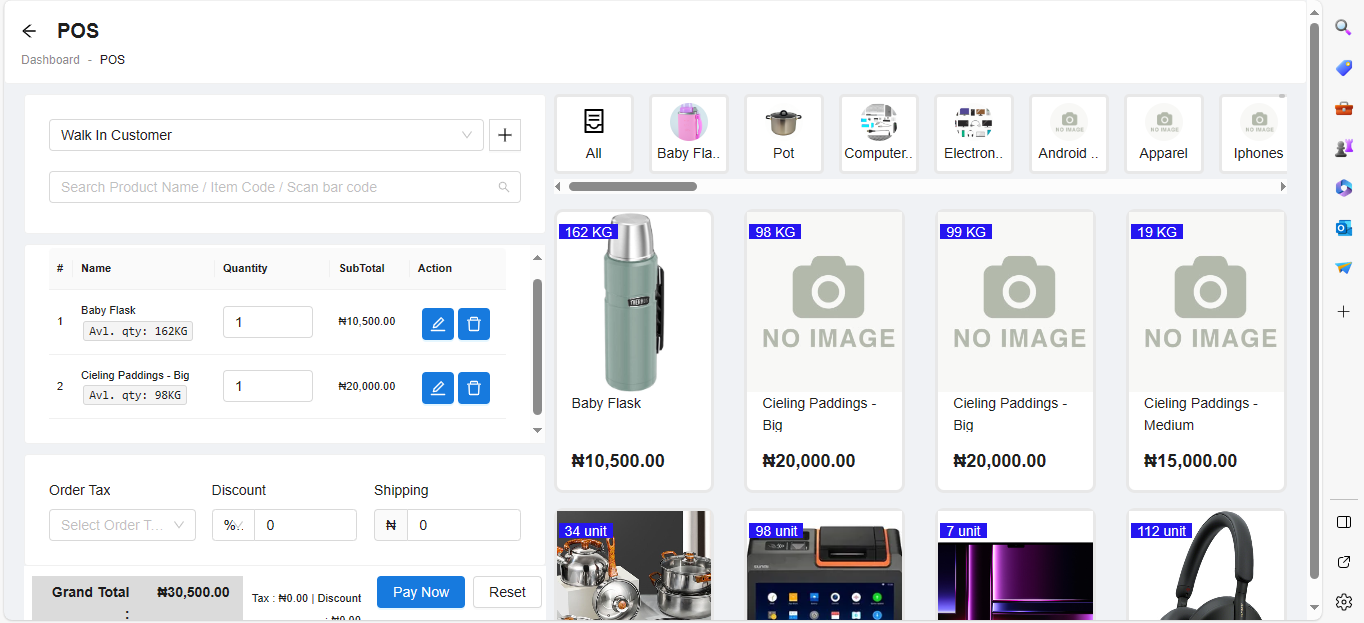Filter by Baby Flask category

click(689, 134)
